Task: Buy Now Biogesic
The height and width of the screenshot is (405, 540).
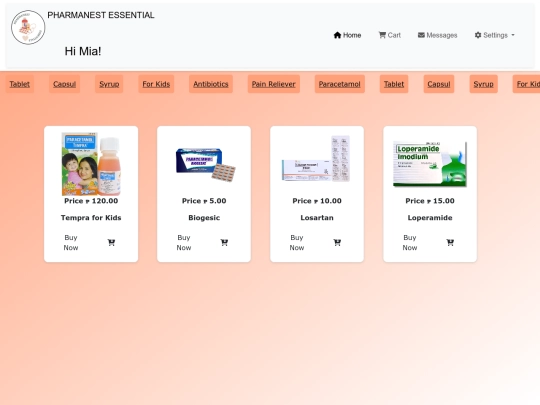Action: click(x=184, y=242)
